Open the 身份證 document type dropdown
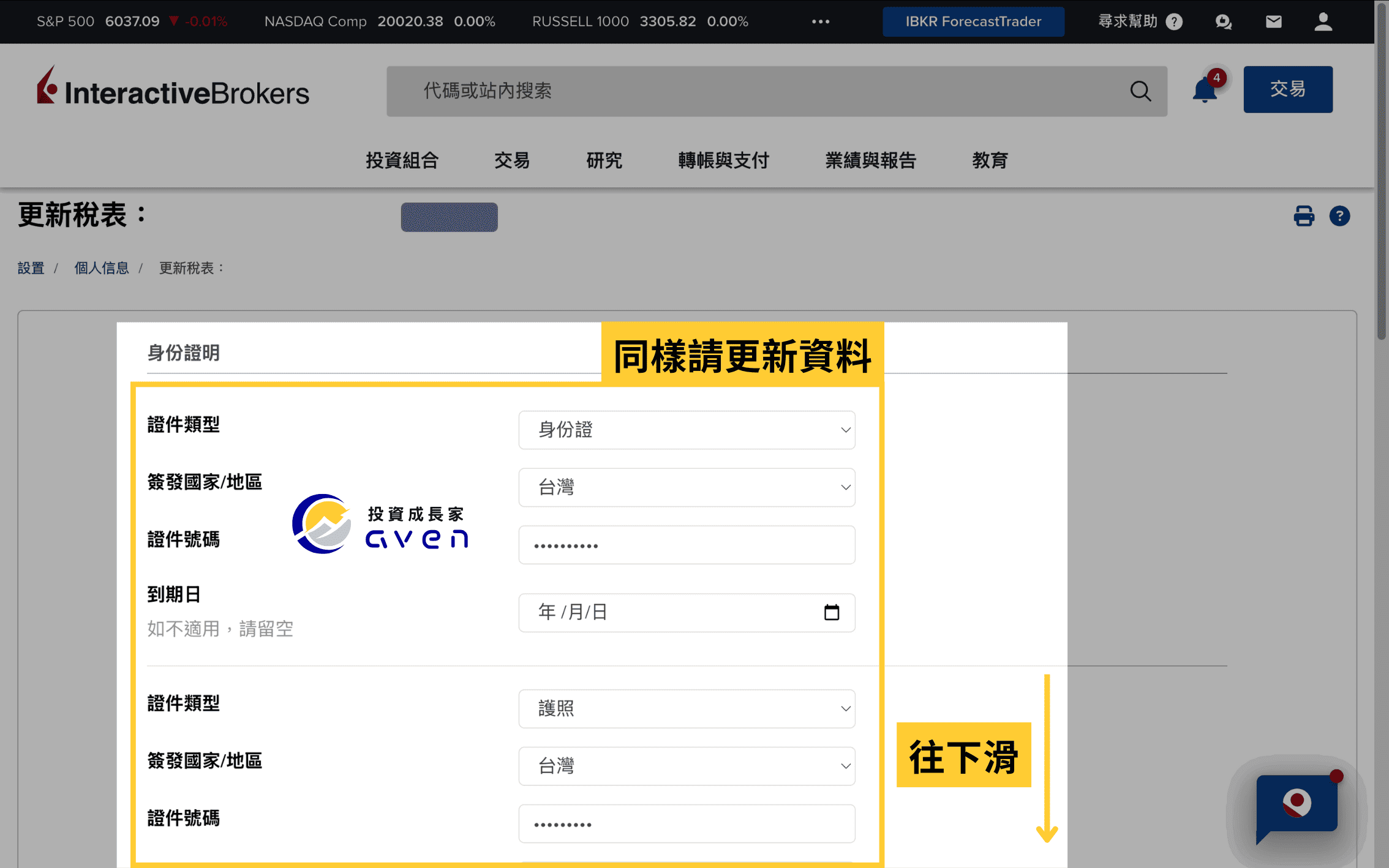This screenshot has height=868, width=1389. [687, 430]
